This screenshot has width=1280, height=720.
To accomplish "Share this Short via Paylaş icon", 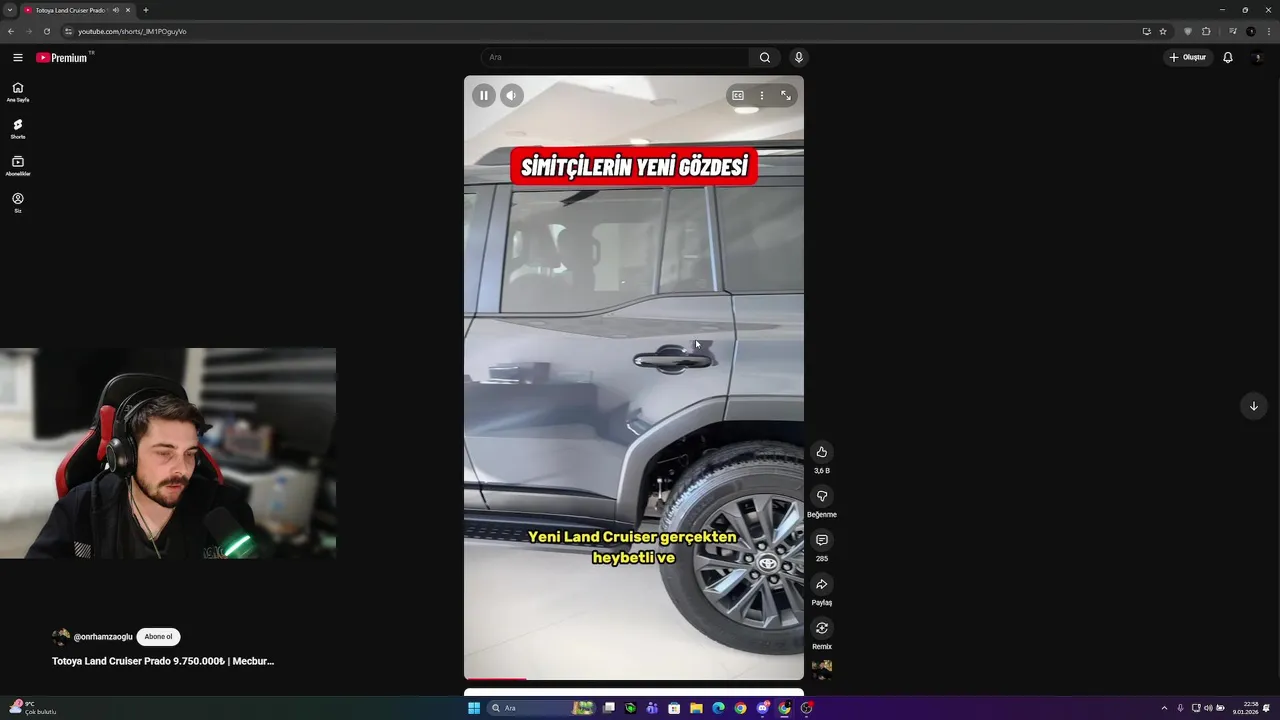I will (x=822, y=584).
